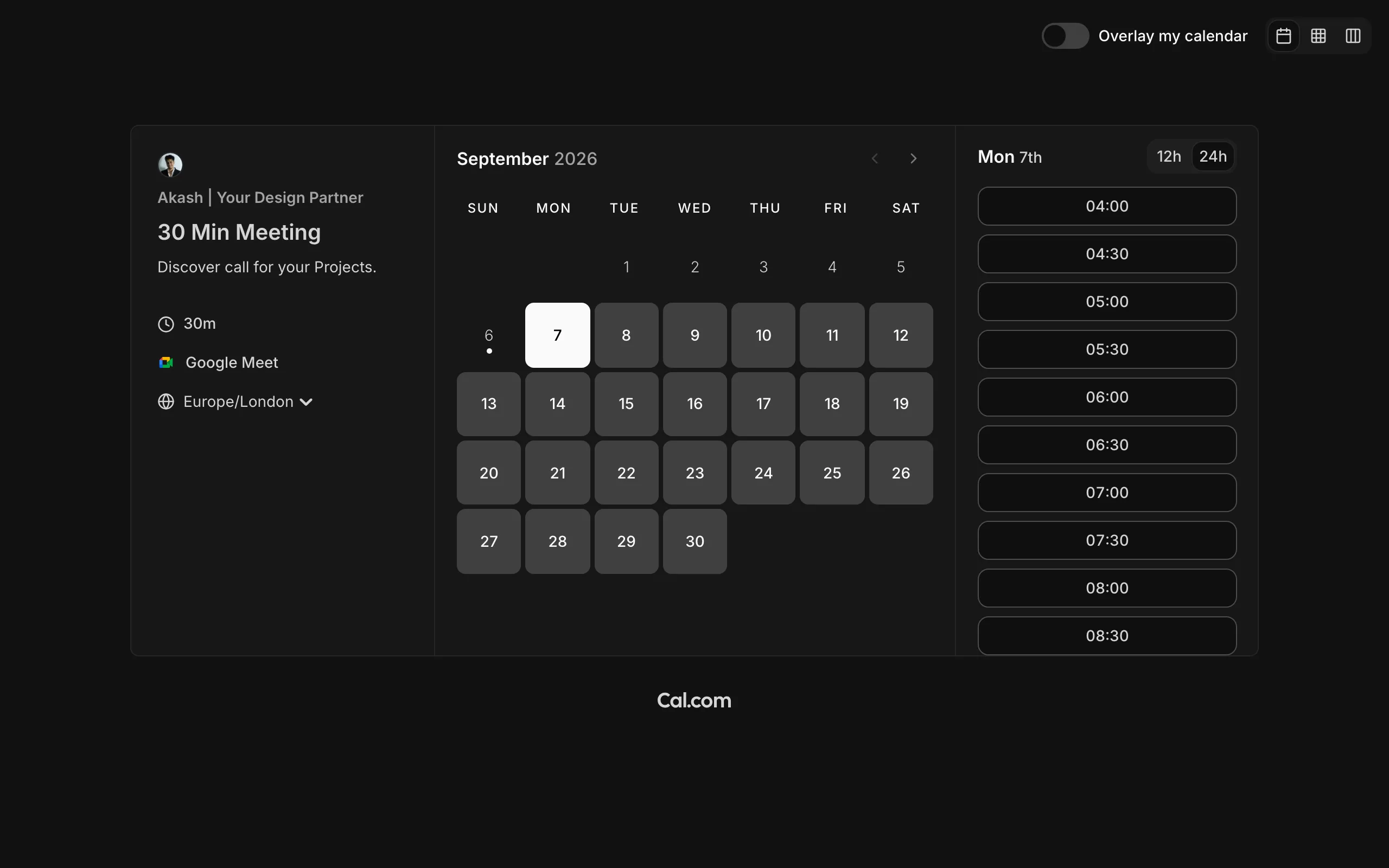Expand timezone chevron next to Europe/London
The width and height of the screenshot is (1389, 868).
(306, 402)
